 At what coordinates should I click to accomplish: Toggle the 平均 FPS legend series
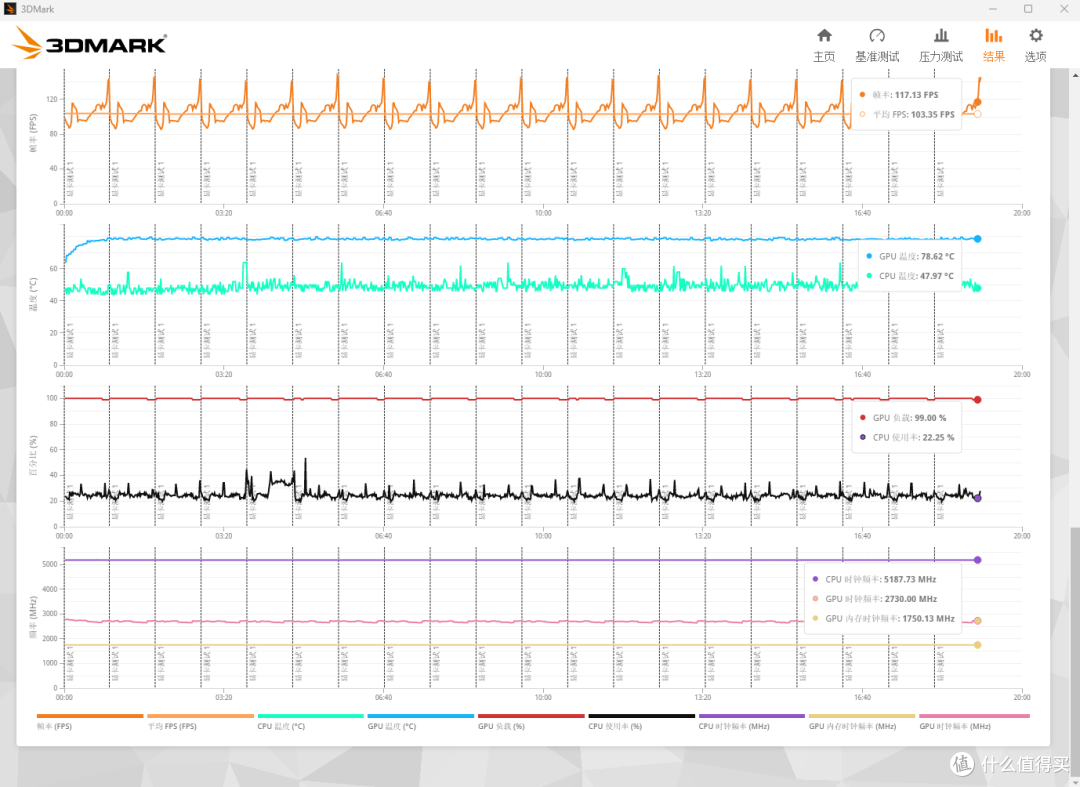[x=200, y=721]
